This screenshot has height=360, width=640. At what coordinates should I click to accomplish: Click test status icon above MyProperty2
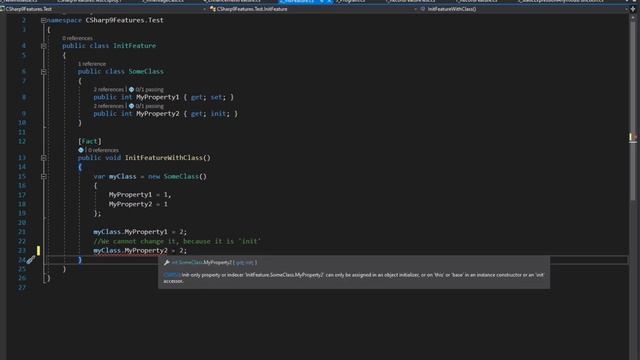[131, 106]
